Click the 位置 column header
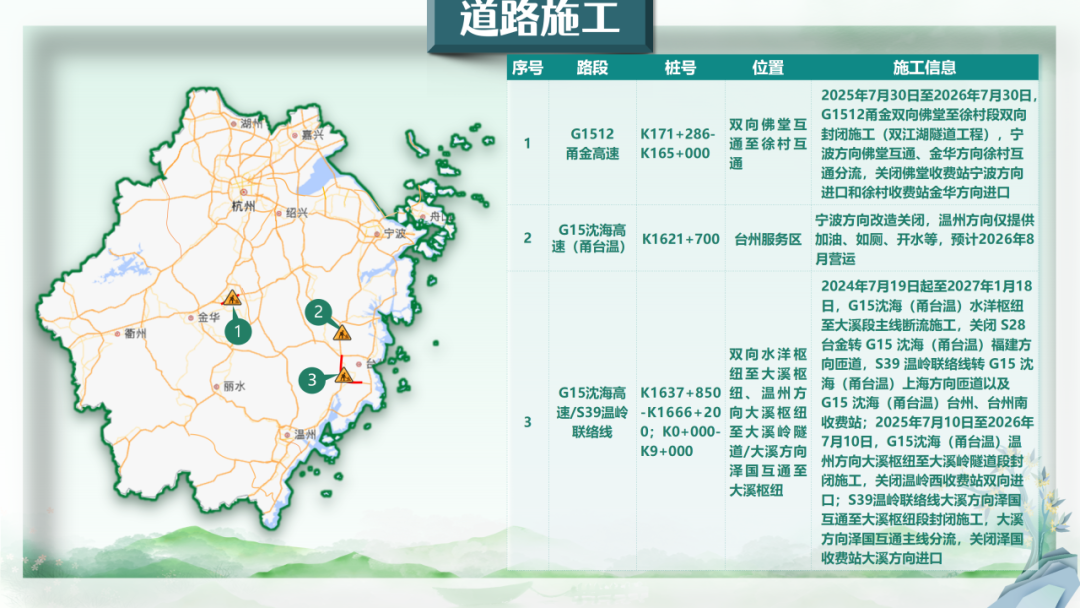 768,67
